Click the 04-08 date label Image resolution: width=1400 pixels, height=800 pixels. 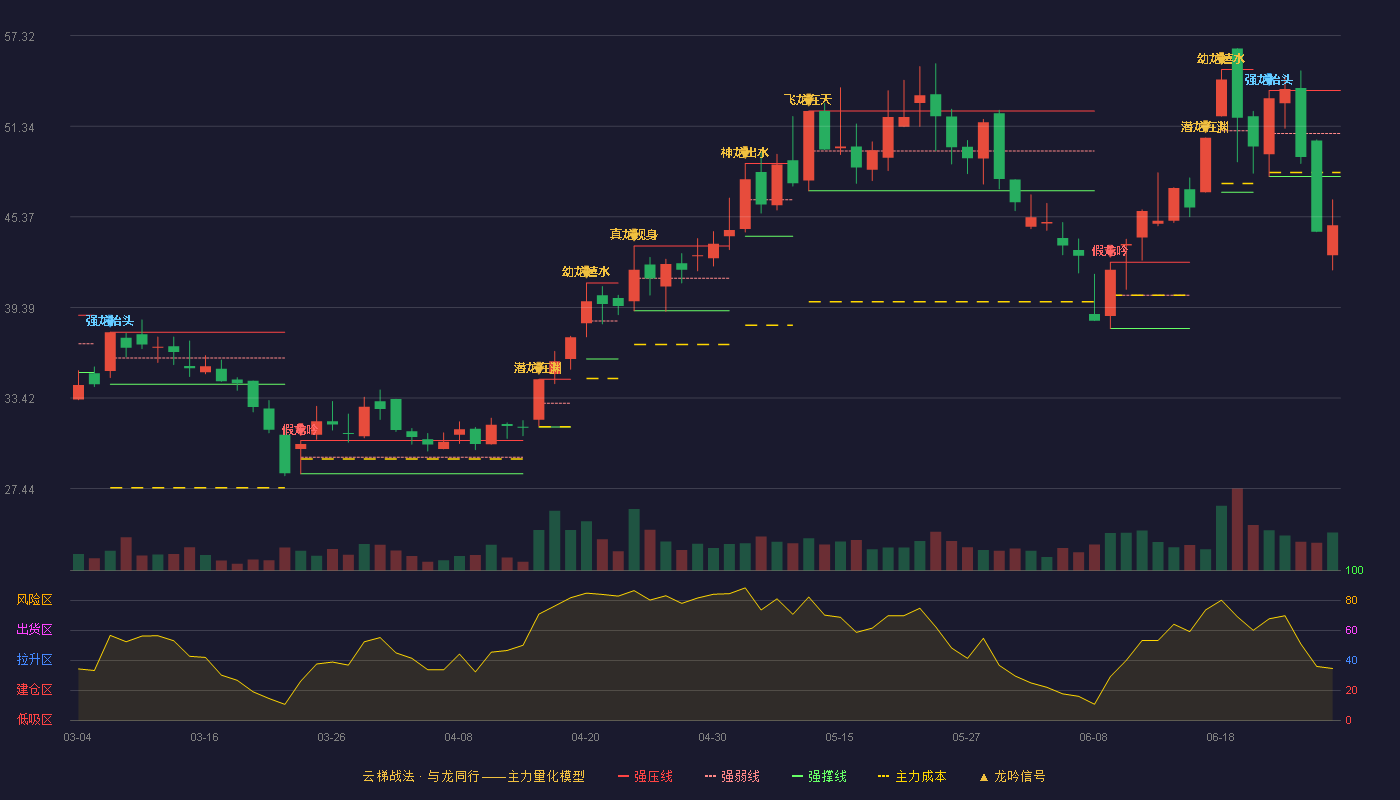[459, 737]
